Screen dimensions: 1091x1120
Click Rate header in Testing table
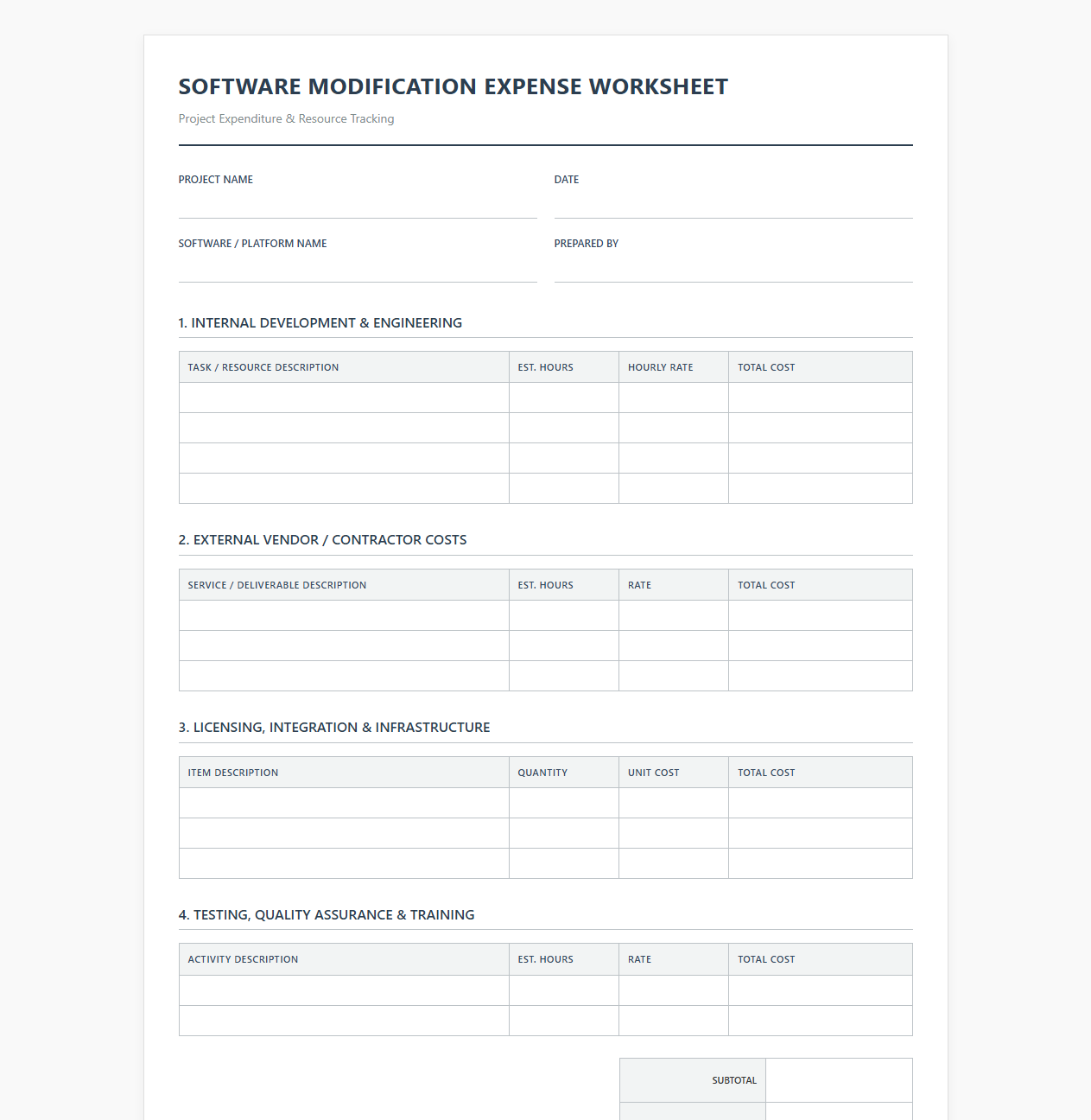click(x=674, y=959)
